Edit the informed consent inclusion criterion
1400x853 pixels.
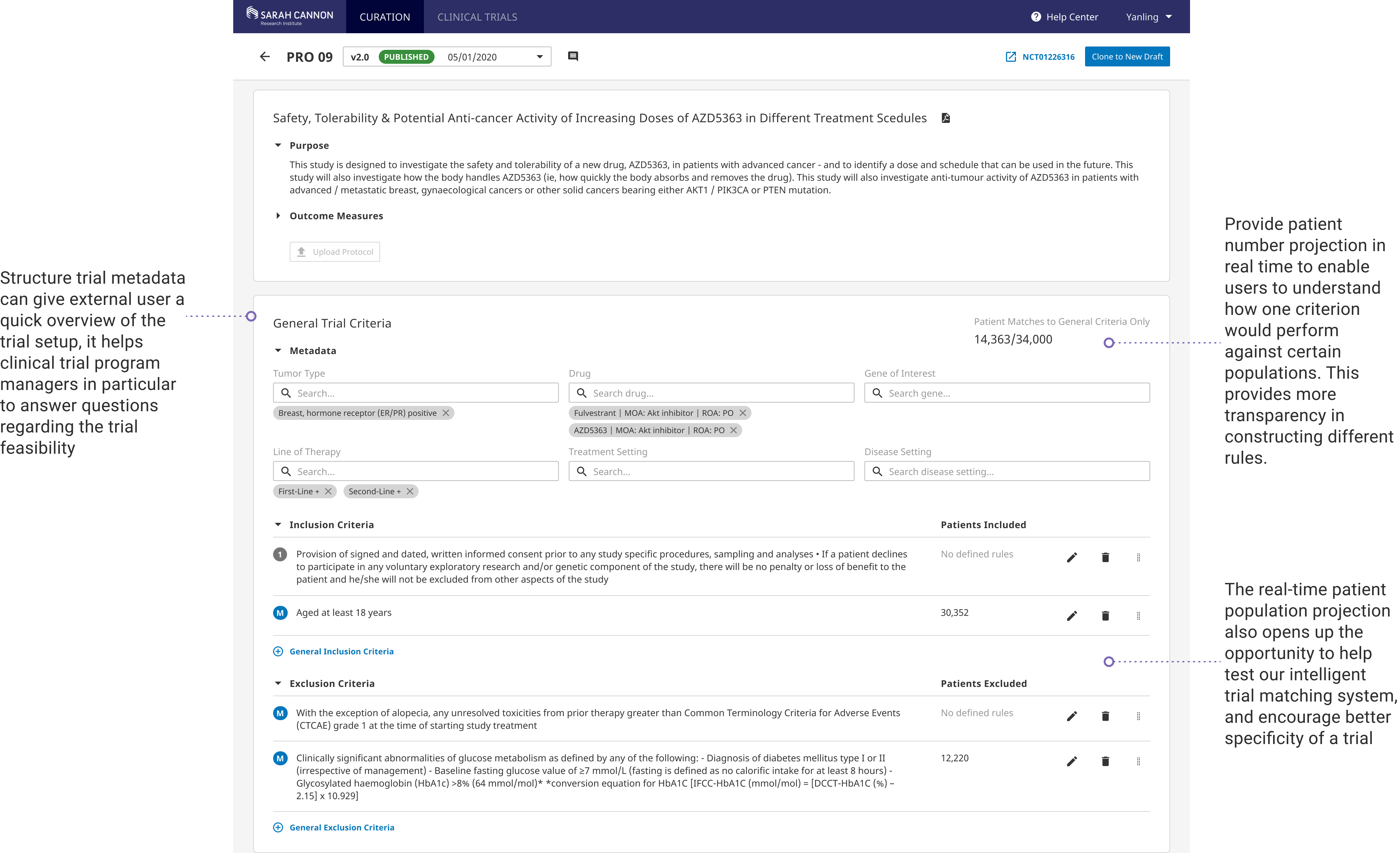tap(1071, 558)
